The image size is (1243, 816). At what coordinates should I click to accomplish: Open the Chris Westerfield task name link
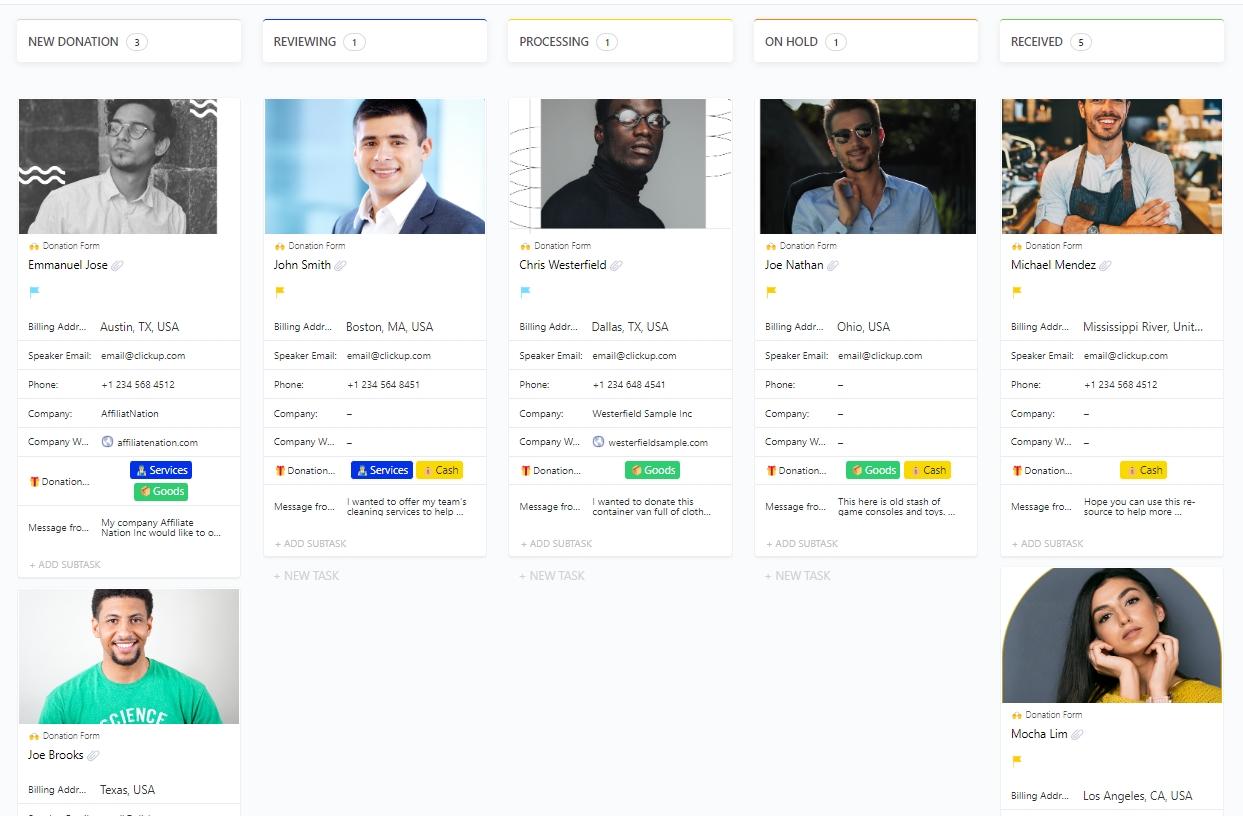point(562,265)
